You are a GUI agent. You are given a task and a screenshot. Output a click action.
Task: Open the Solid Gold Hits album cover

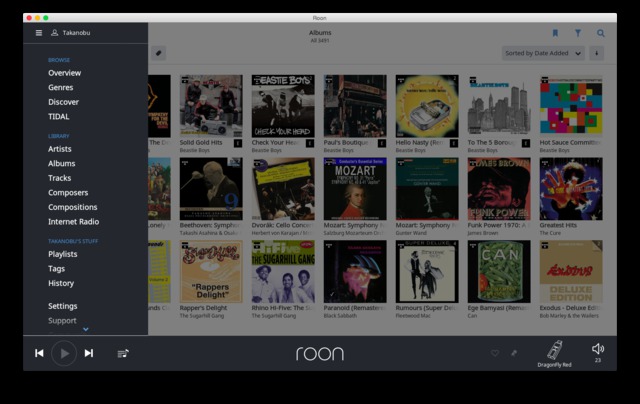tap(211, 106)
